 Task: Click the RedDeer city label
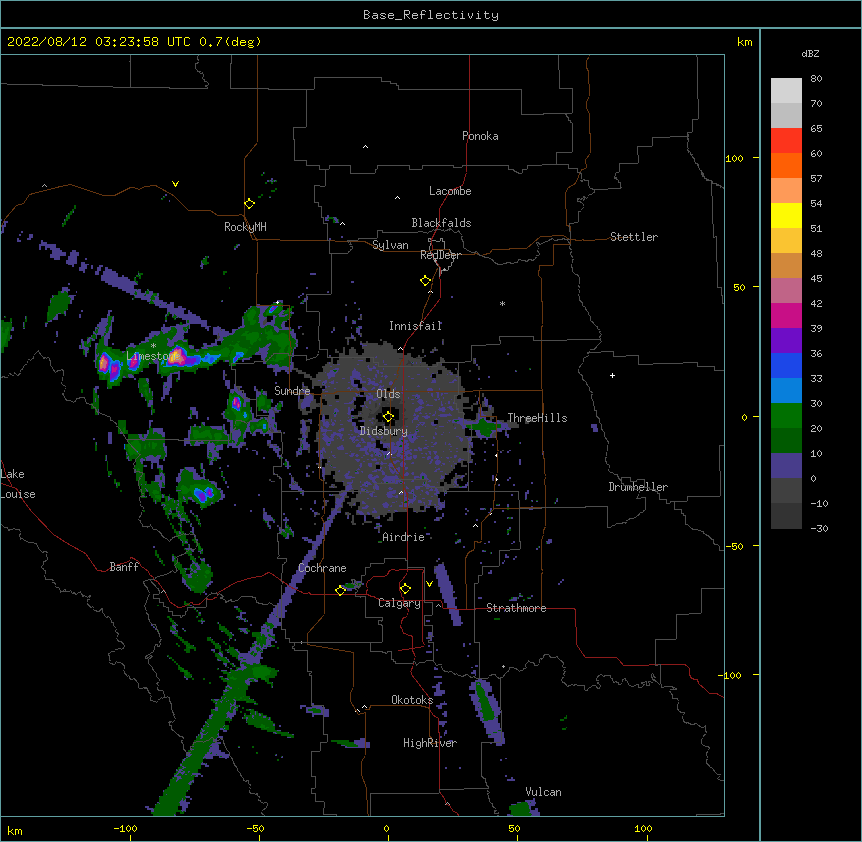440,255
